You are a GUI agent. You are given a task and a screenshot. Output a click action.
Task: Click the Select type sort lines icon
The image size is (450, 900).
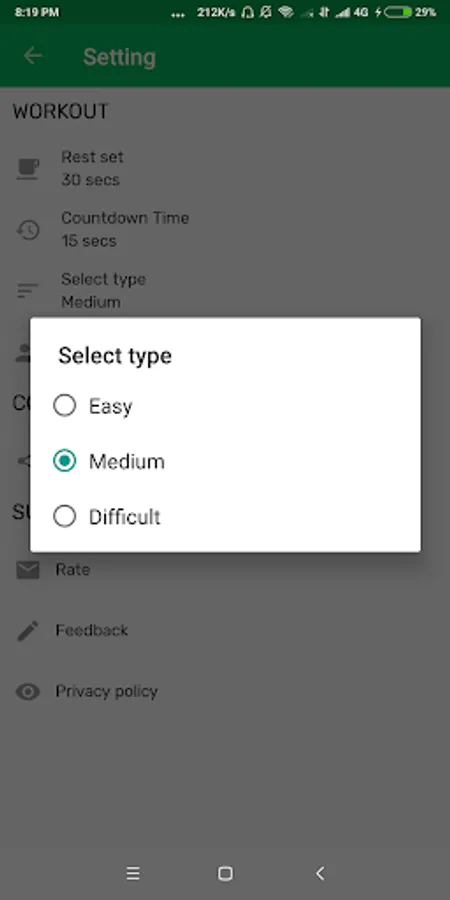(x=28, y=290)
